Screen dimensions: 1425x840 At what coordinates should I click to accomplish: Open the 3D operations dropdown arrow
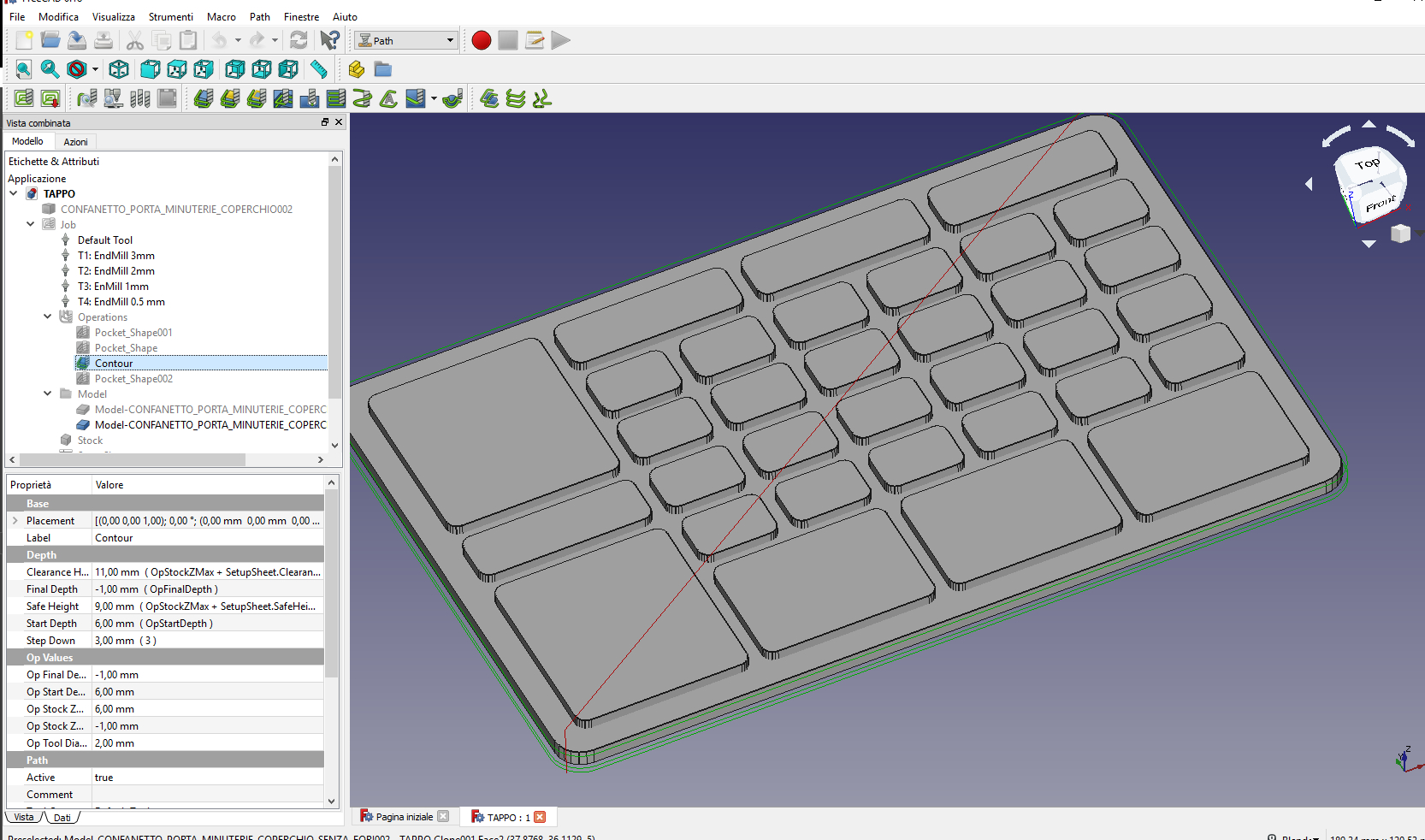434,98
